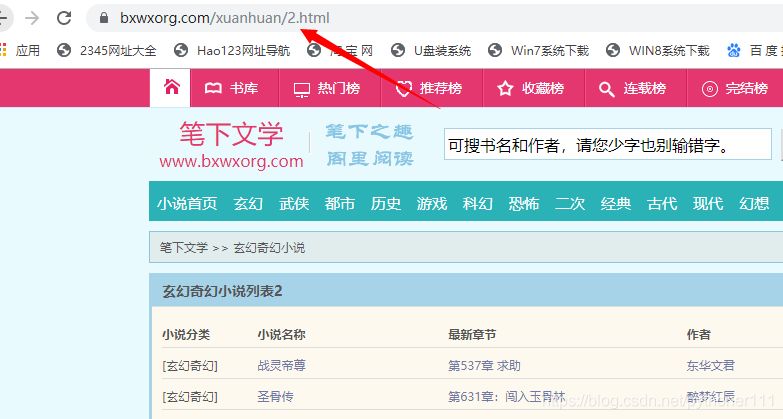Click the 小说分类 column header

tap(186, 335)
